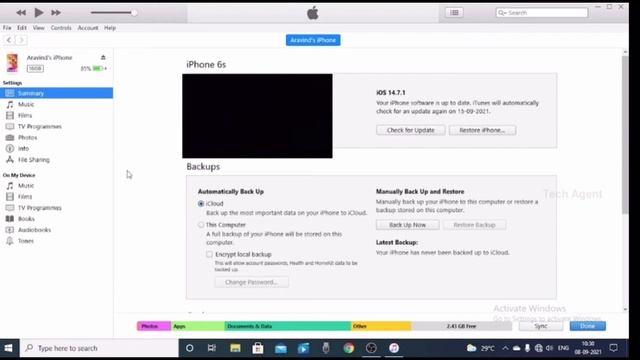Click the play button
640x360 pixels.
38,13
